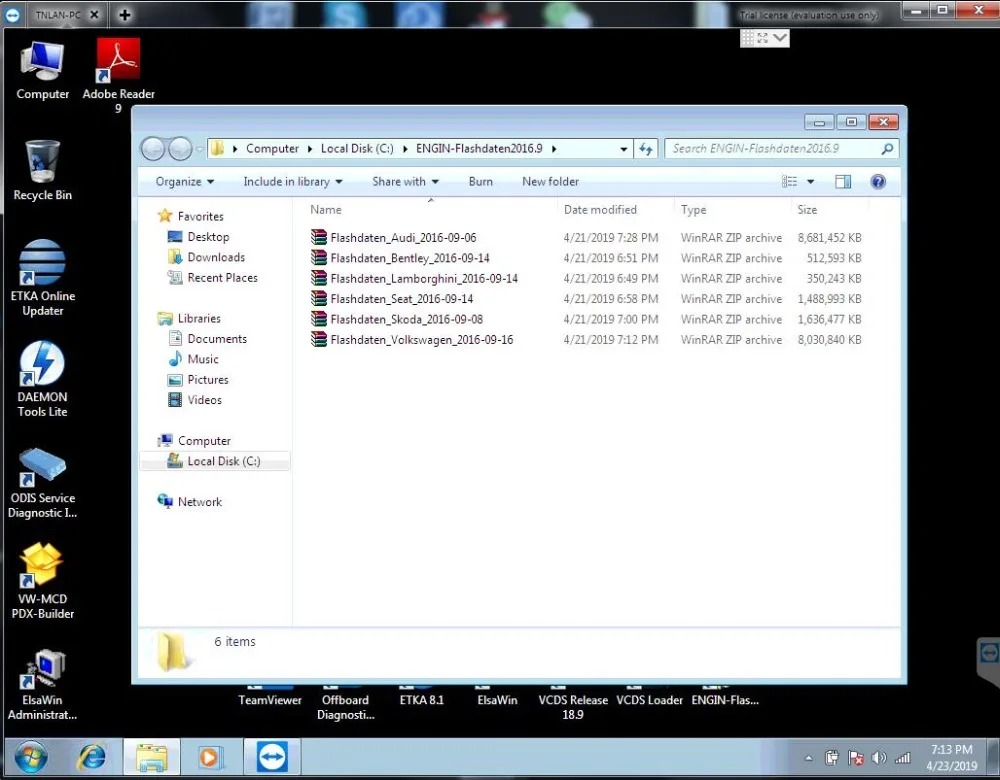Viewport: 1000px width, 780px height.
Task: Sort by Name column header
Action: click(326, 210)
